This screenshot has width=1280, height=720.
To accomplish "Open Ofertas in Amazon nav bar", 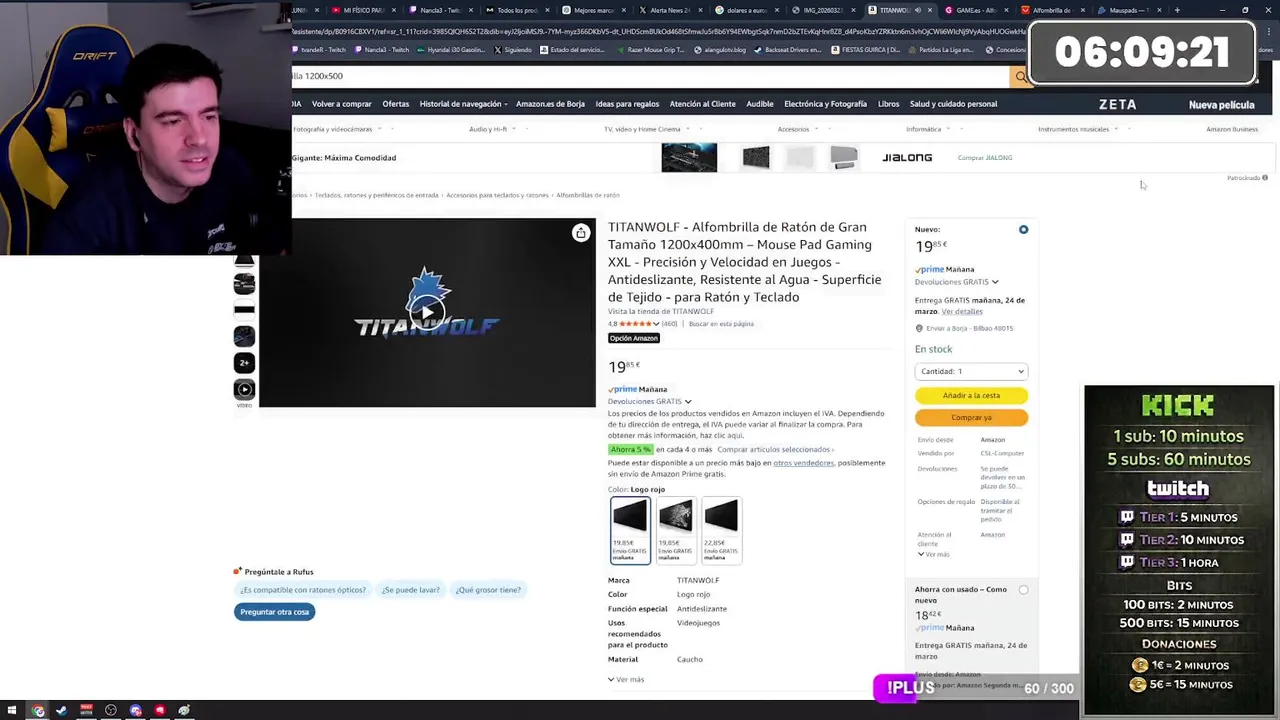I will (395, 104).
